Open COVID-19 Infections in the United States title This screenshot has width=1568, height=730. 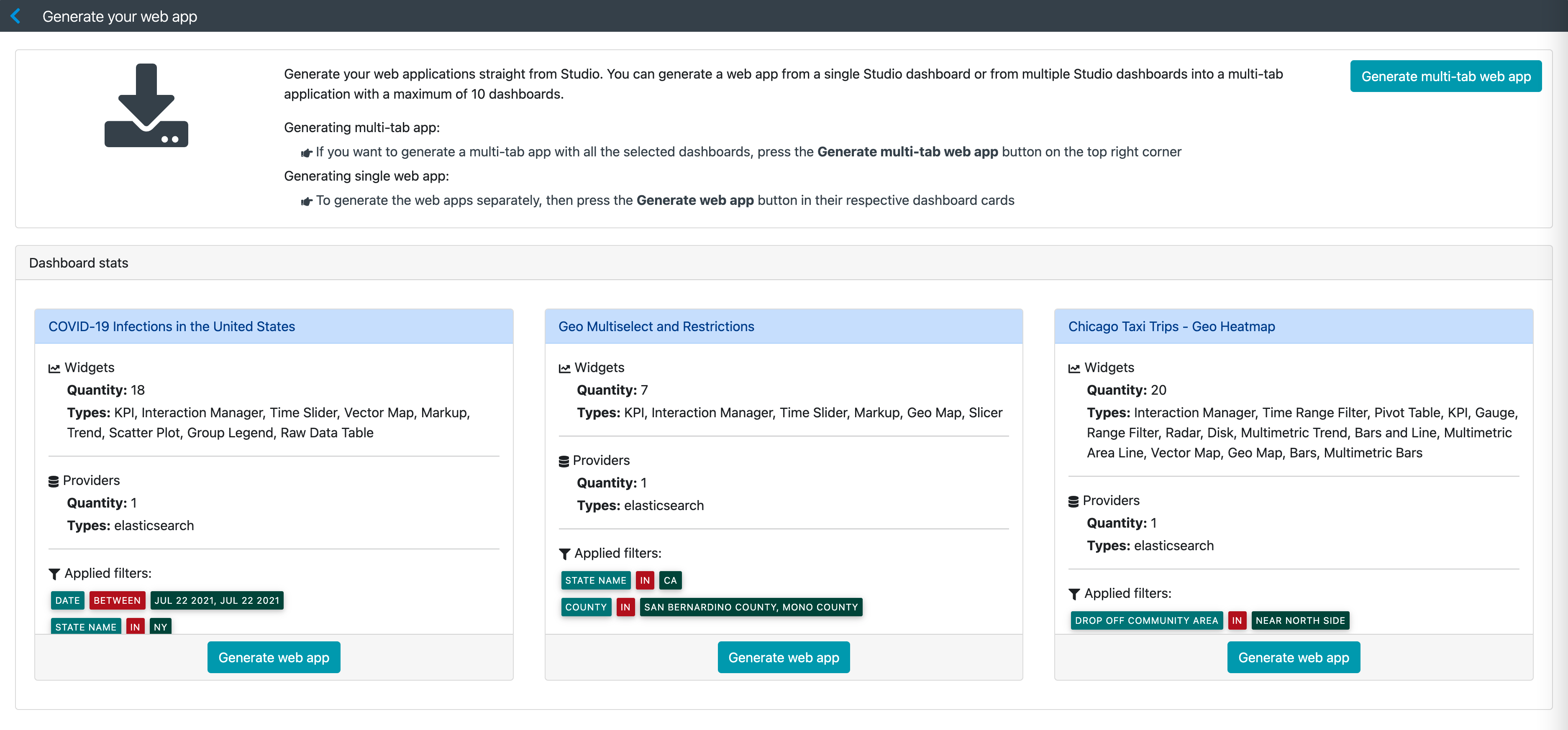(x=172, y=327)
